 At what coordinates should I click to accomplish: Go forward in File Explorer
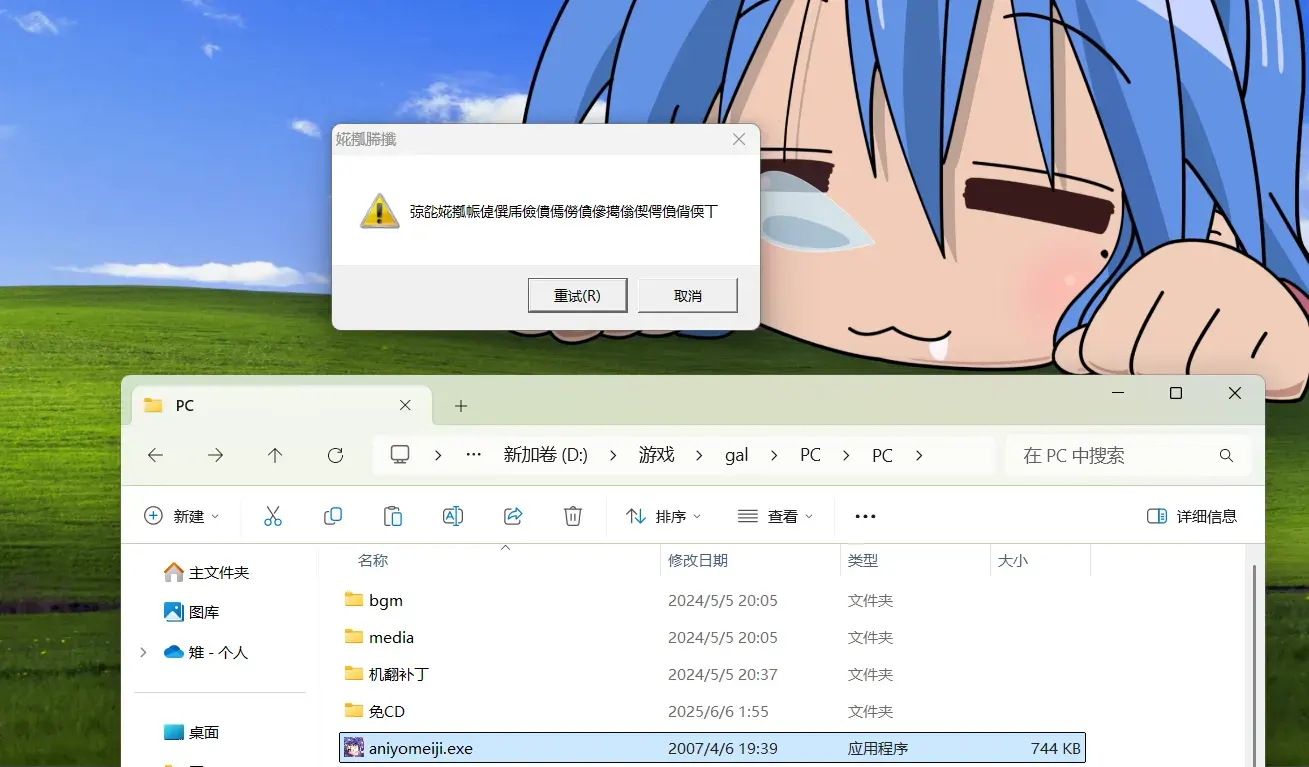point(215,455)
